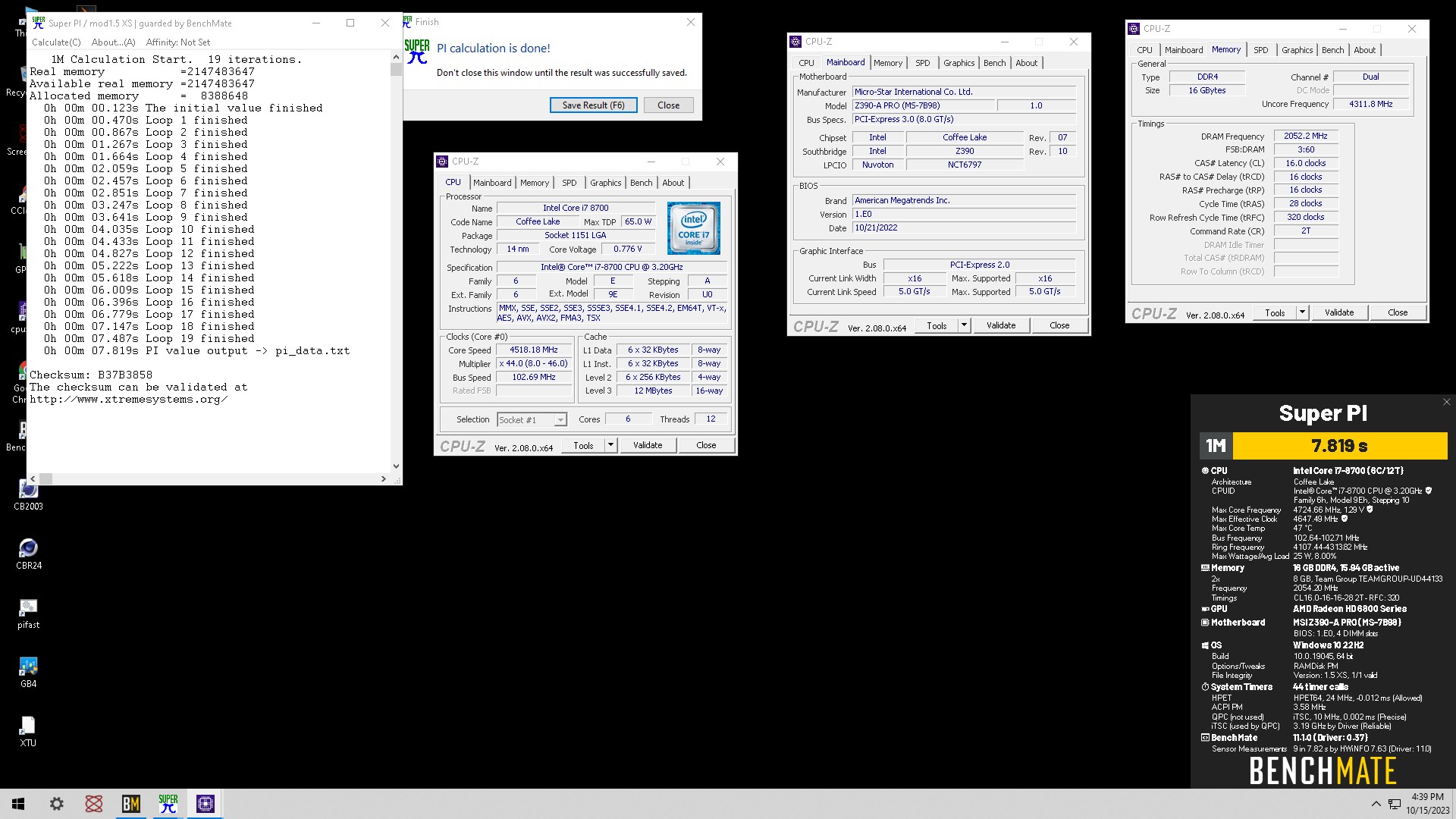The width and height of the screenshot is (1456, 819).
Task: Open the CBR24 desktop shortcut
Action: 28,554
